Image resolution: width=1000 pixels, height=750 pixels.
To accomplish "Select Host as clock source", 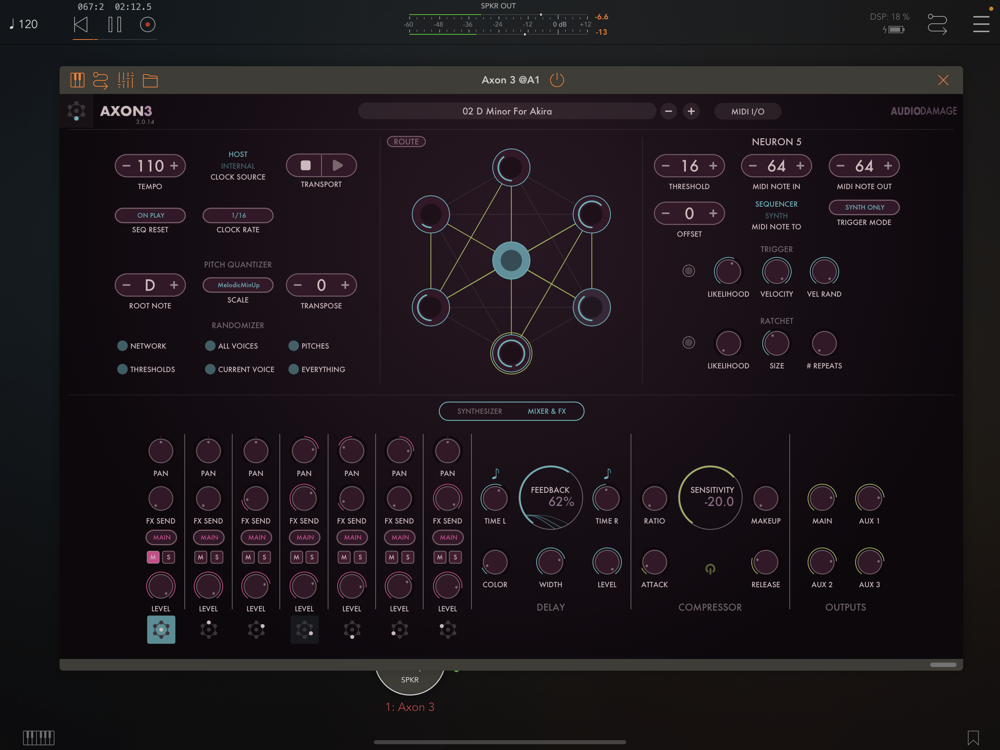I will tap(238, 154).
